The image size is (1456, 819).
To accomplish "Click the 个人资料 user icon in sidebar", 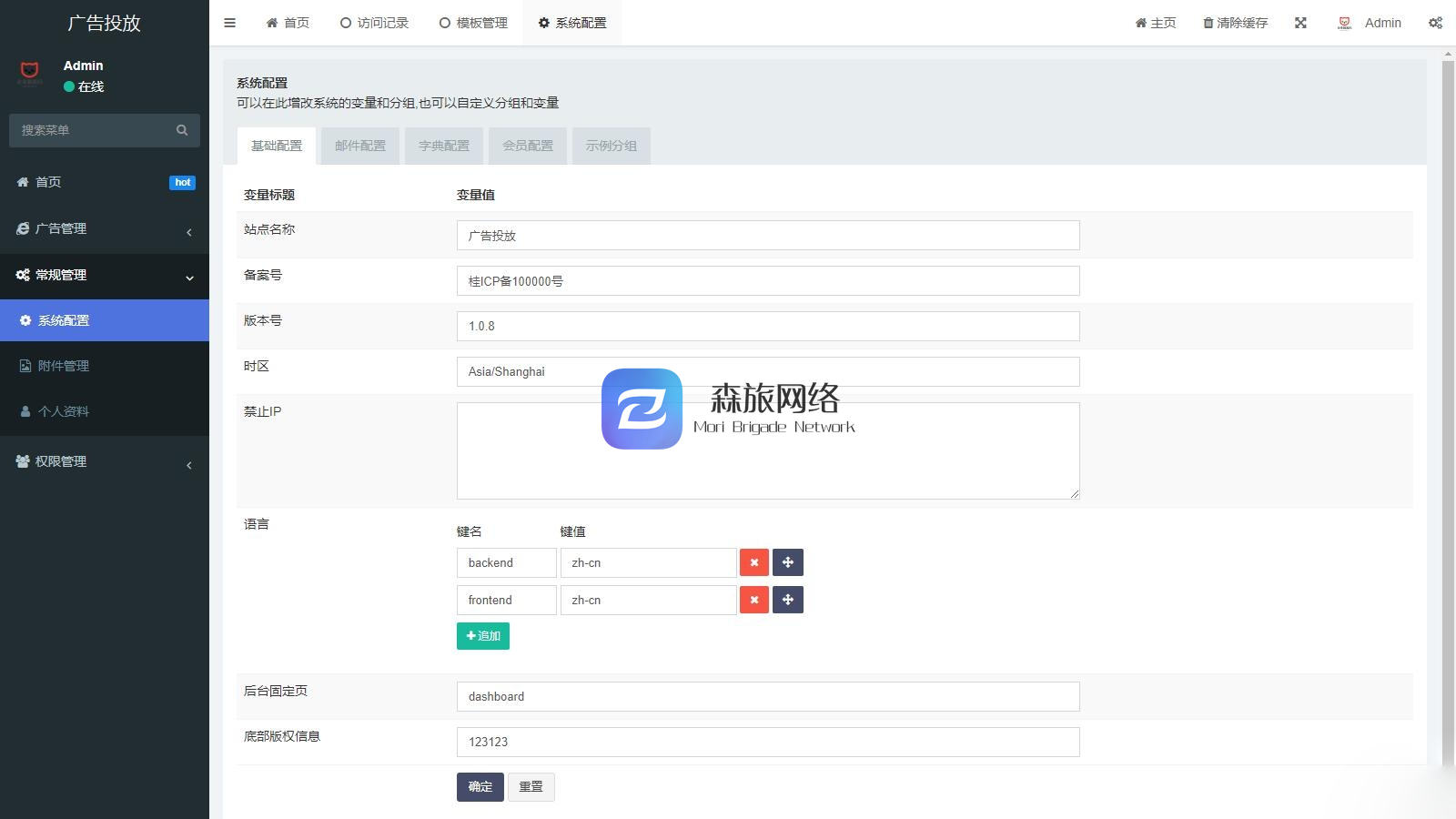I will click(x=25, y=411).
